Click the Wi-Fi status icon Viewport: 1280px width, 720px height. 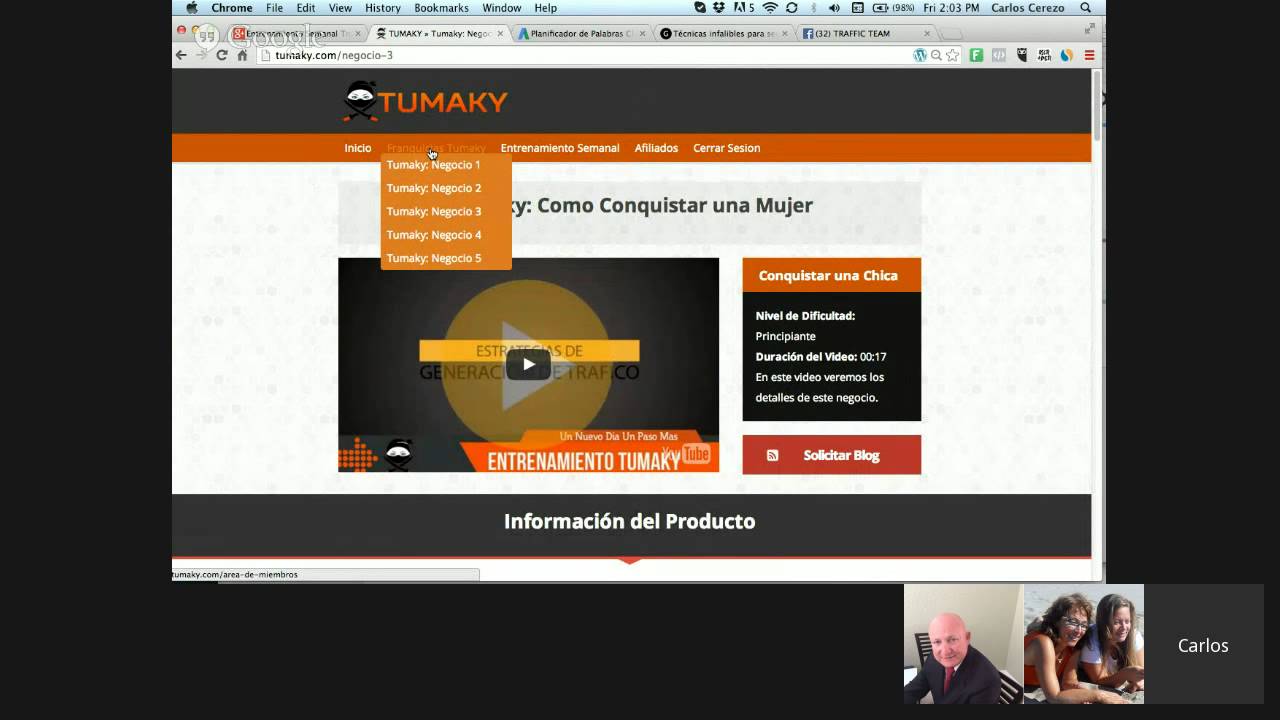770,7
